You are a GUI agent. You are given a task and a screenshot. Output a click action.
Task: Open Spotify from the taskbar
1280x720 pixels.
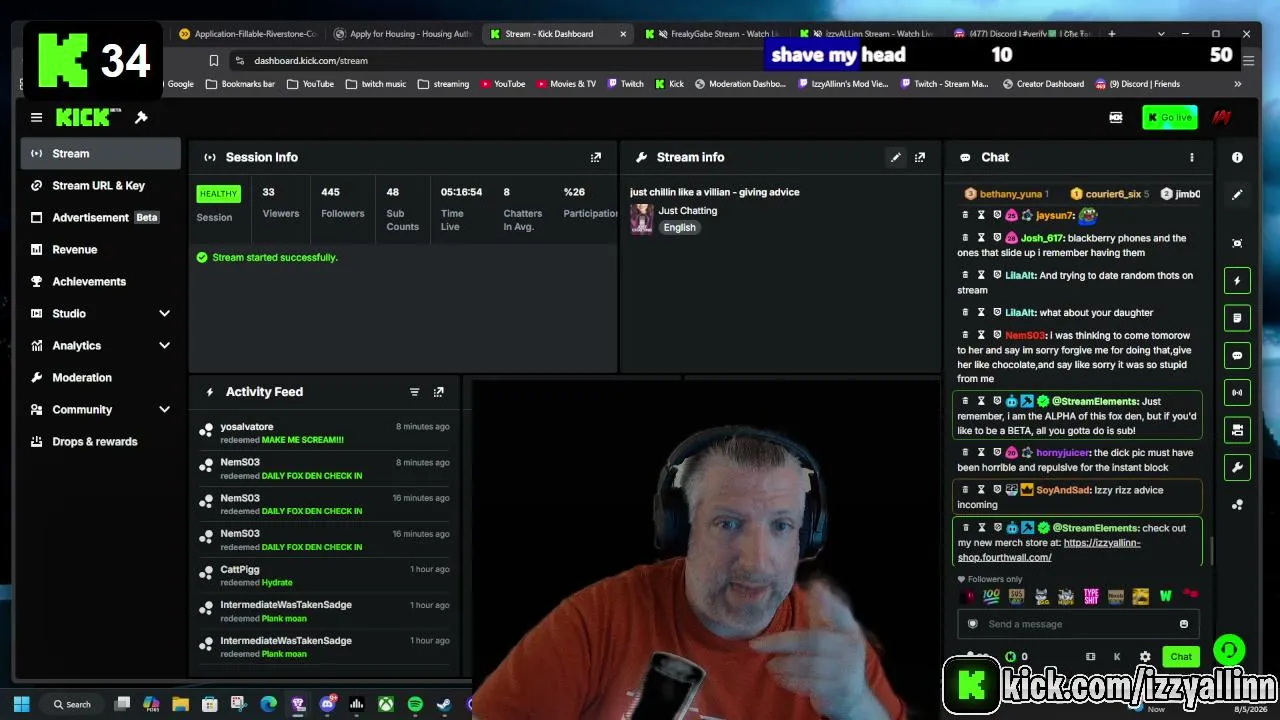tap(415, 704)
